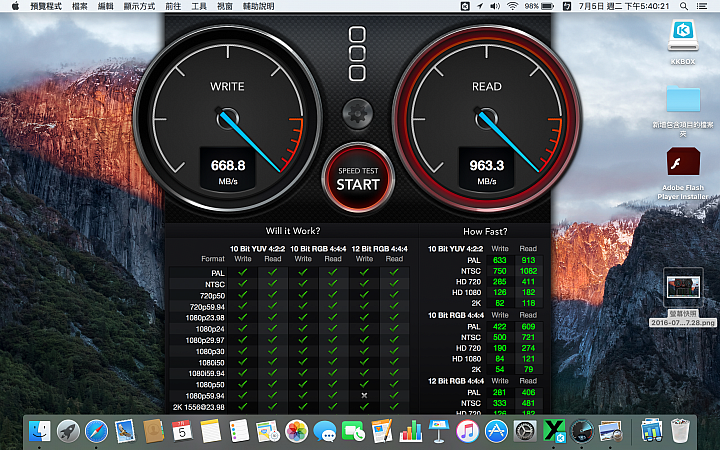Select the KKBOX disk on desktop

683,36
